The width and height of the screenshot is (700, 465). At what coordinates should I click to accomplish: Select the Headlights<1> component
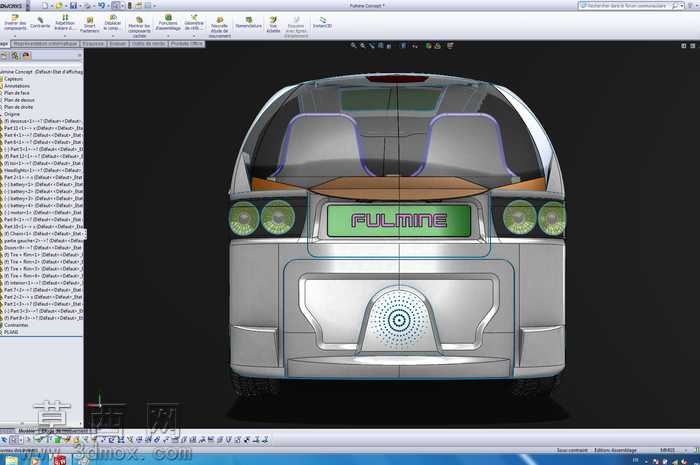(42, 170)
